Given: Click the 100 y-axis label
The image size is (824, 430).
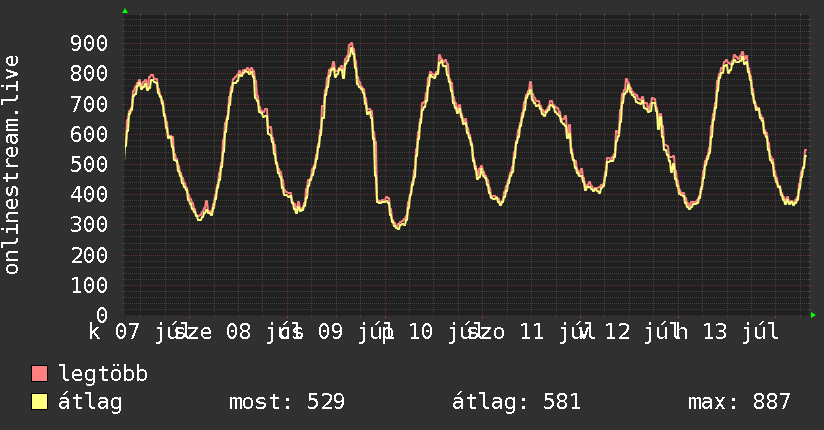Looking at the screenshot, I should [x=89, y=285].
